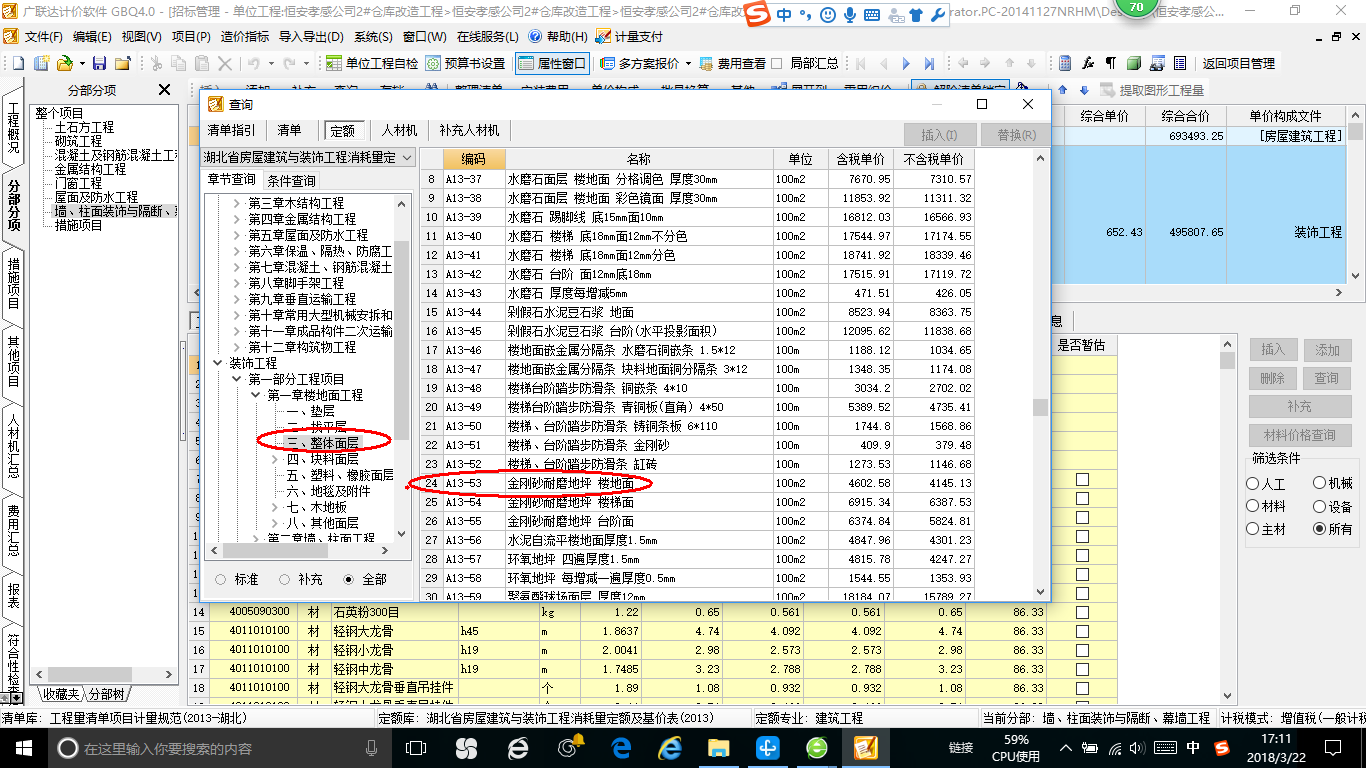Click the 帮助 help question mark icon

click(536, 36)
